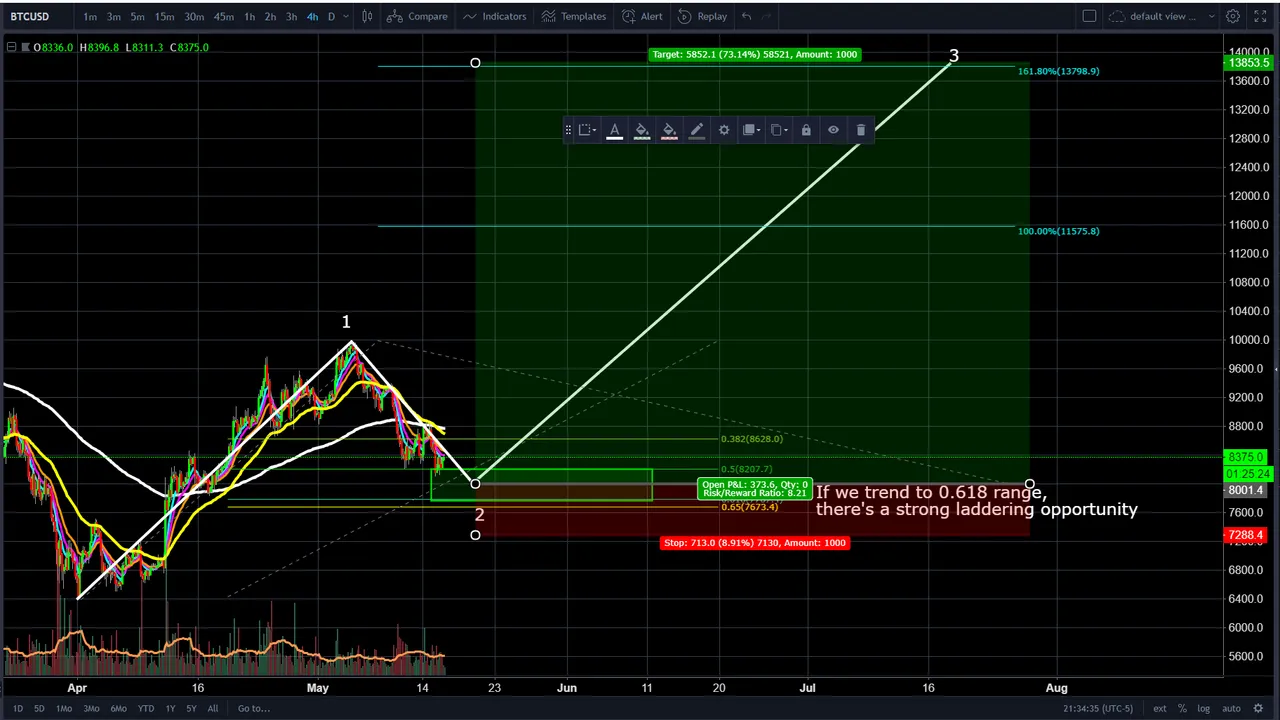Delete the selected drawing with trash icon
Viewport: 1280px width, 720px height.
pyautogui.click(x=861, y=130)
